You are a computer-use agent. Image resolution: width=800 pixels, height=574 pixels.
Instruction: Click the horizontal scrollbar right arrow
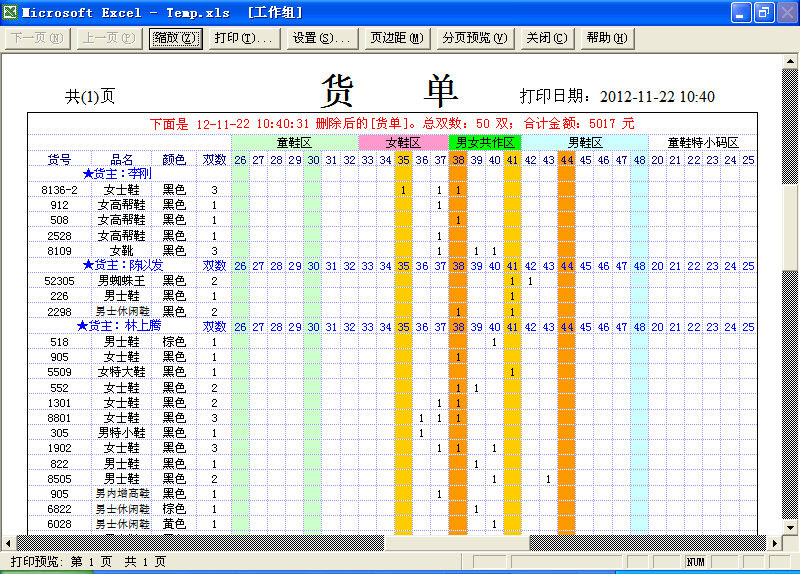click(774, 543)
